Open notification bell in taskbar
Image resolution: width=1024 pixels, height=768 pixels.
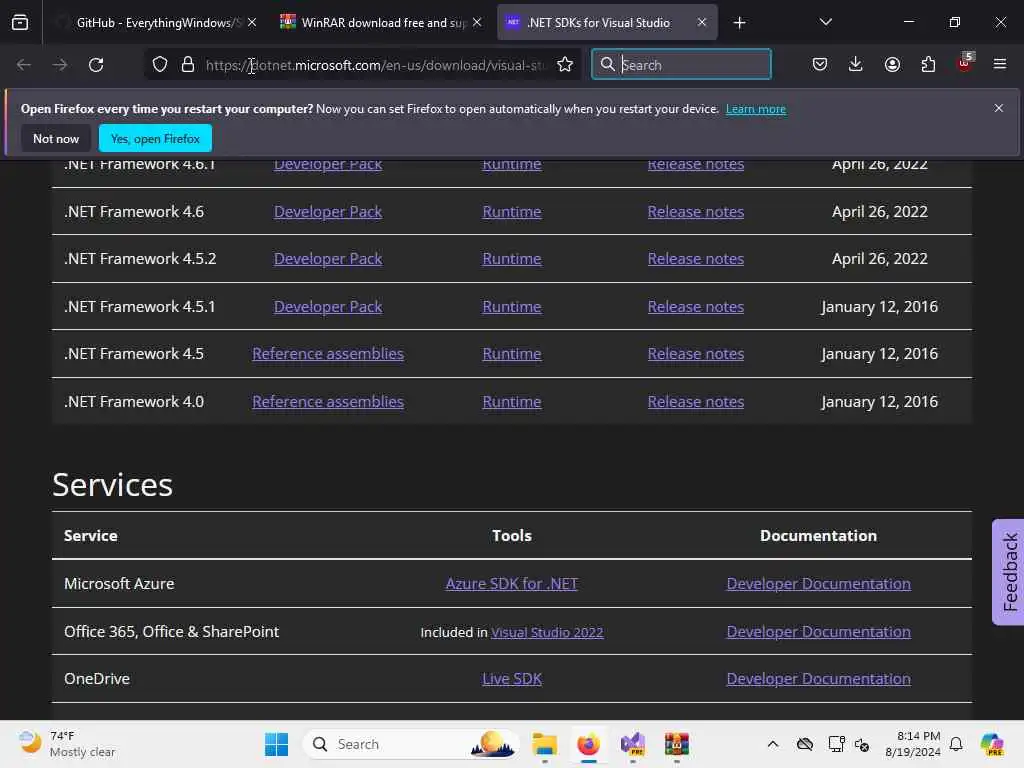[x=956, y=744]
